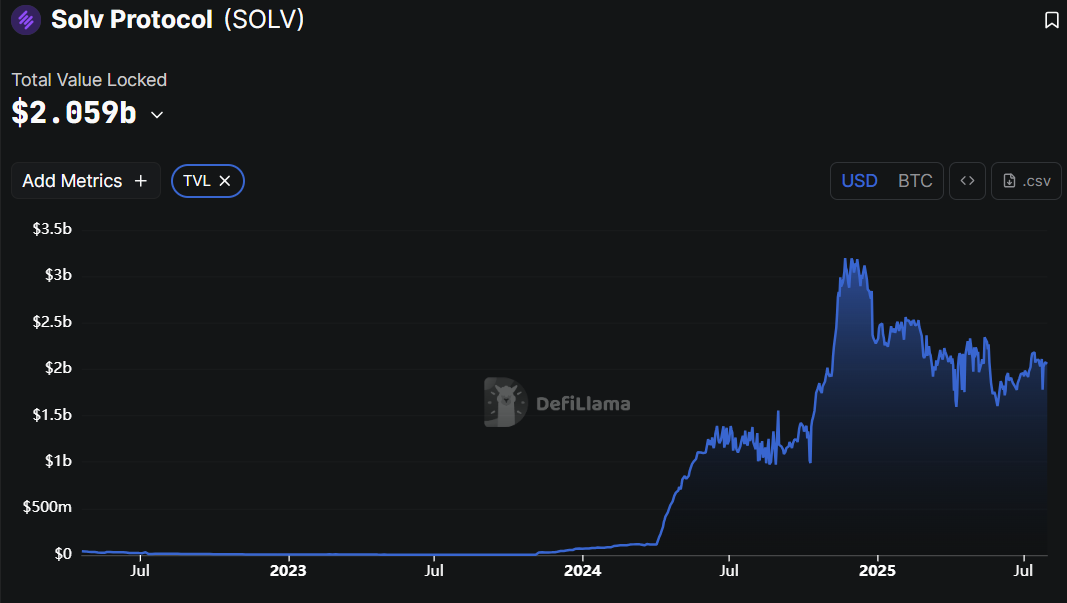Expand the Total Value Locked dropdown chevron
The height and width of the screenshot is (603, 1067).
click(x=156, y=115)
